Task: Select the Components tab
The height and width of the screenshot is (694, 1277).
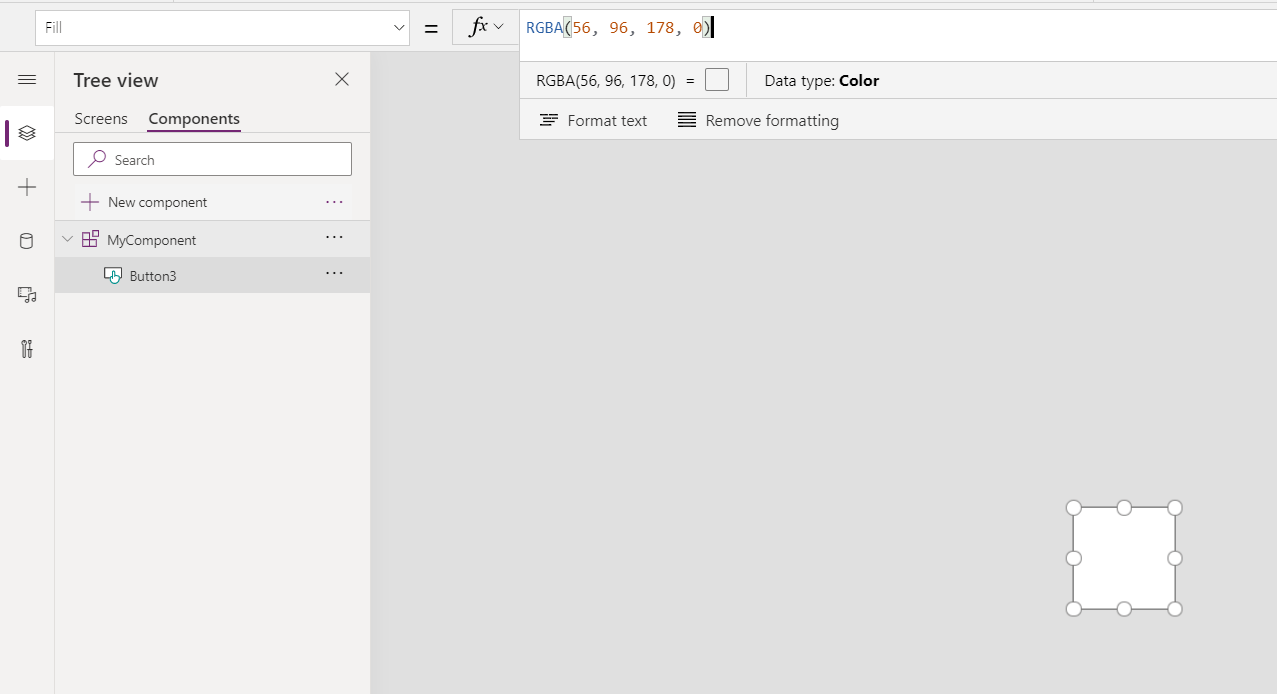Action: pos(193,118)
